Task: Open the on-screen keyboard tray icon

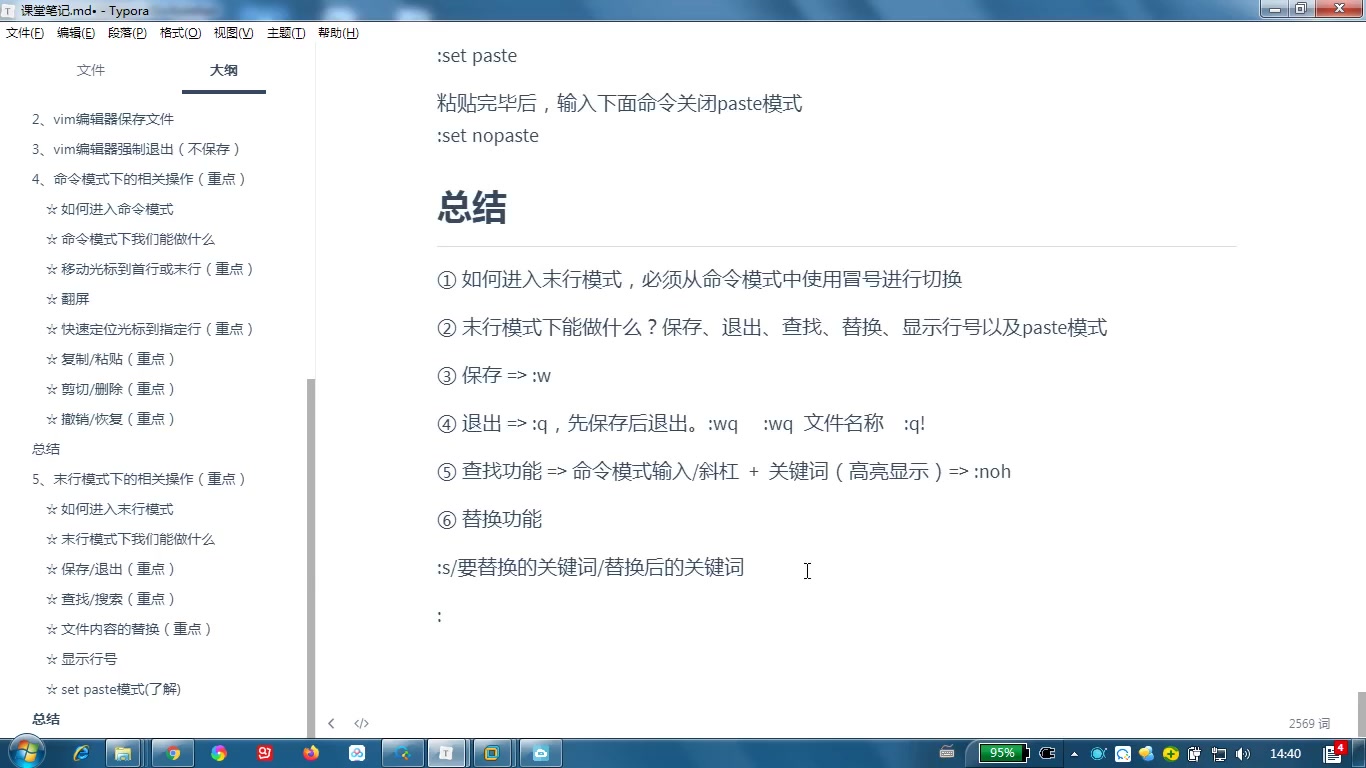Action: pyautogui.click(x=947, y=752)
